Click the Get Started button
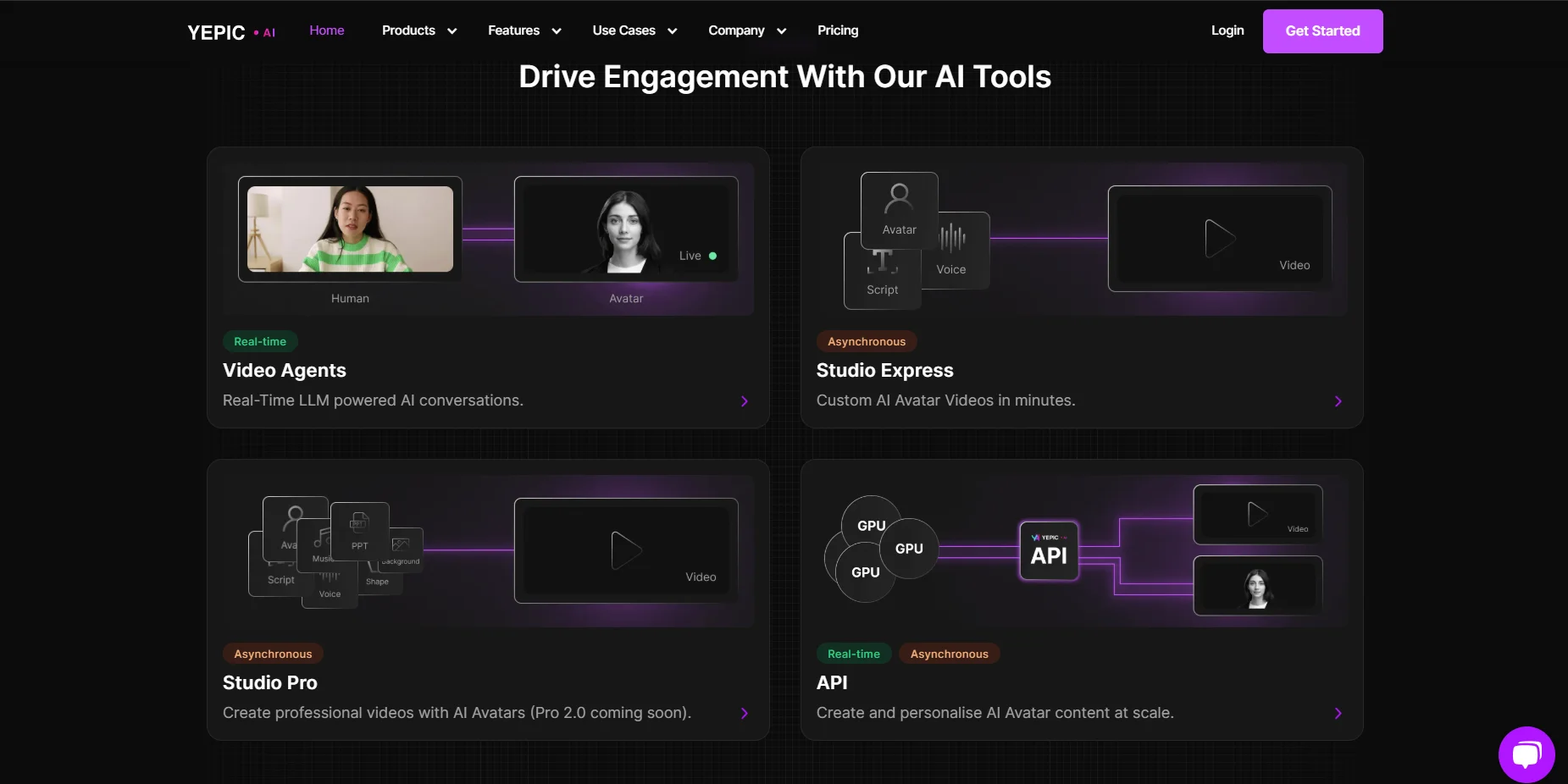1568x784 pixels. pos(1321,30)
